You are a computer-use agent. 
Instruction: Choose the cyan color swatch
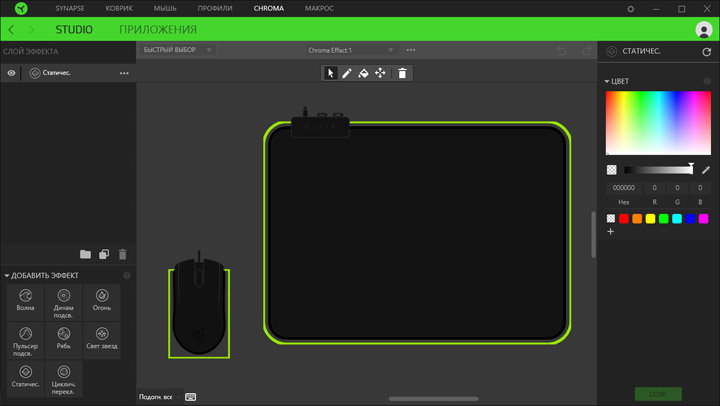(677, 219)
